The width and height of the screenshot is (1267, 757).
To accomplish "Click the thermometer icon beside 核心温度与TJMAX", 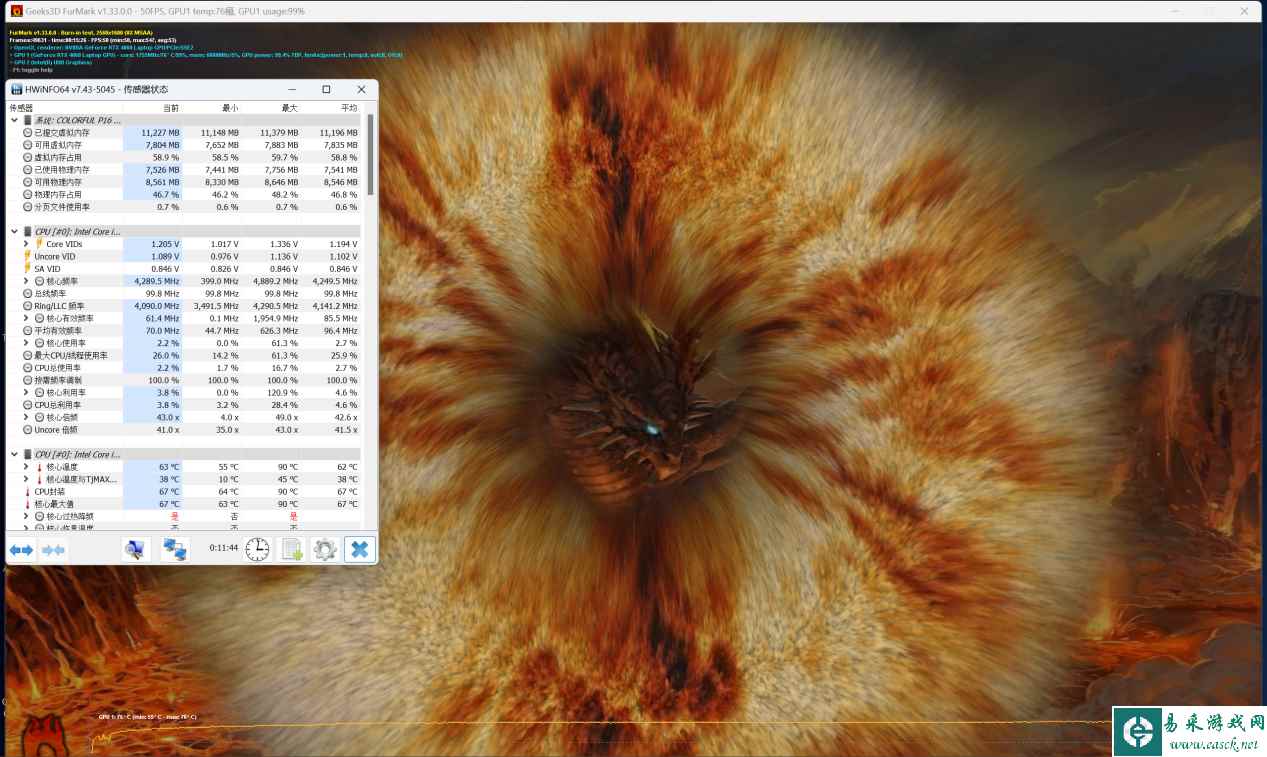I will tap(40, 479).
